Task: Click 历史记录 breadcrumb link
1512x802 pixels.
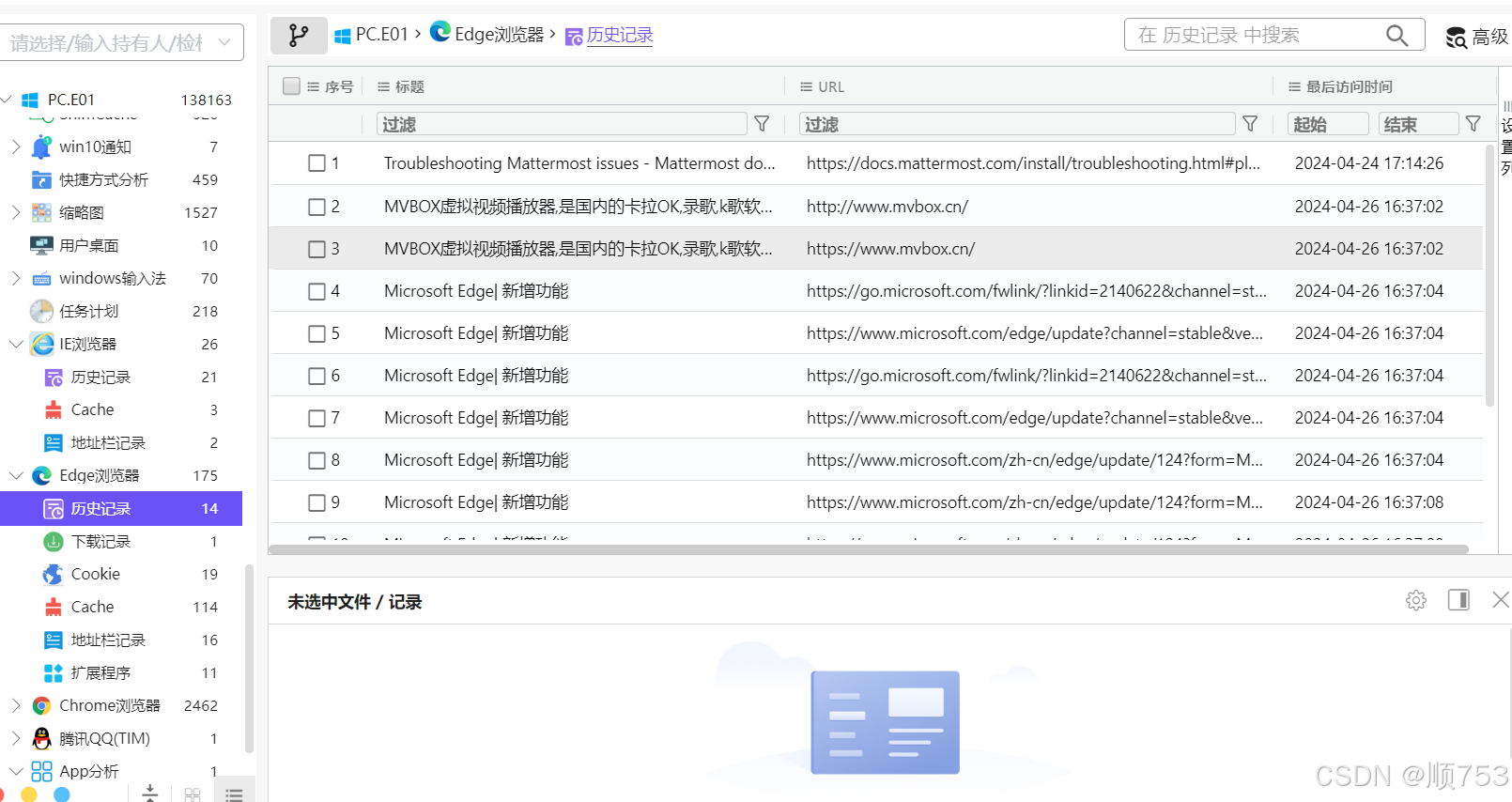Action: click(609, 36)
